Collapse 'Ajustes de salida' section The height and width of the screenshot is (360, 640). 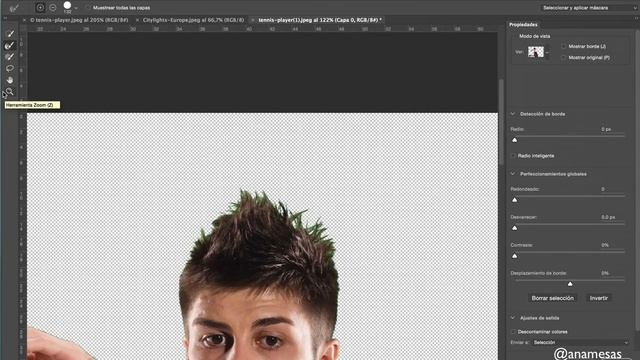[513, 318]
